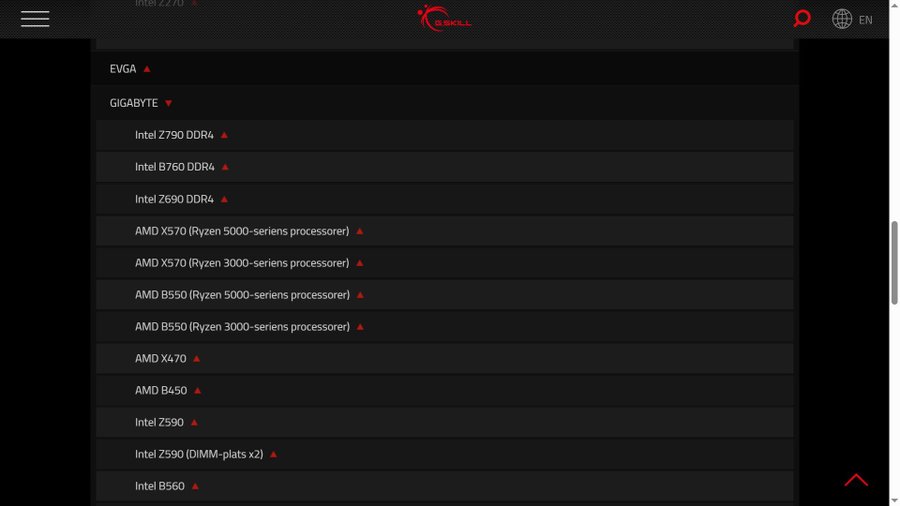Click Intel B560 text
This screenshot has height=506, width=900.
click(x=160, y=486)
